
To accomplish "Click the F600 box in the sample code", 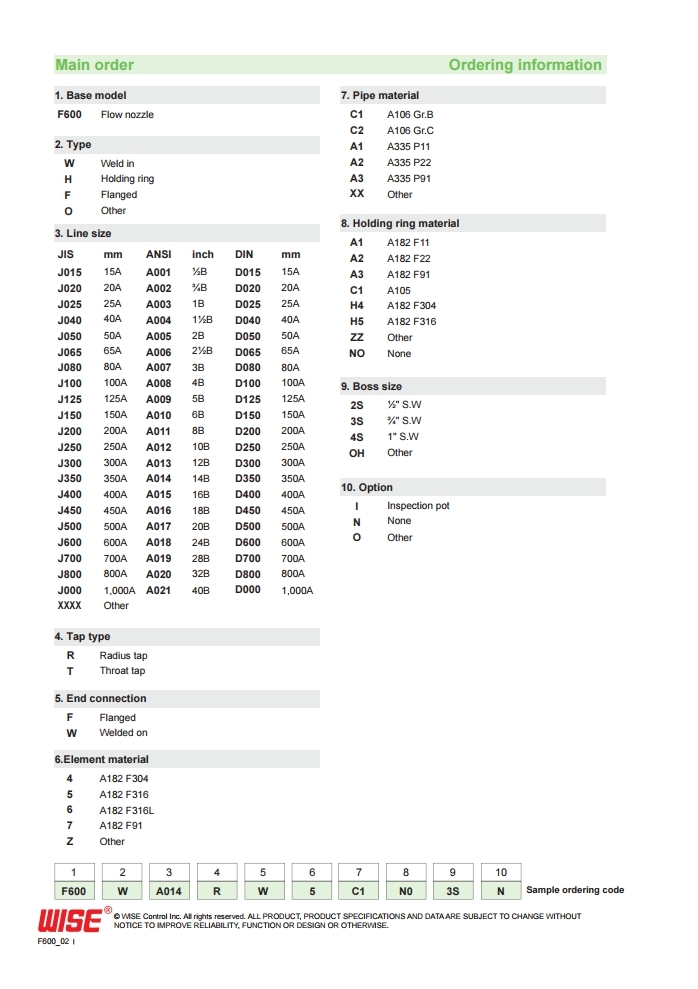I will click(74, 891).
